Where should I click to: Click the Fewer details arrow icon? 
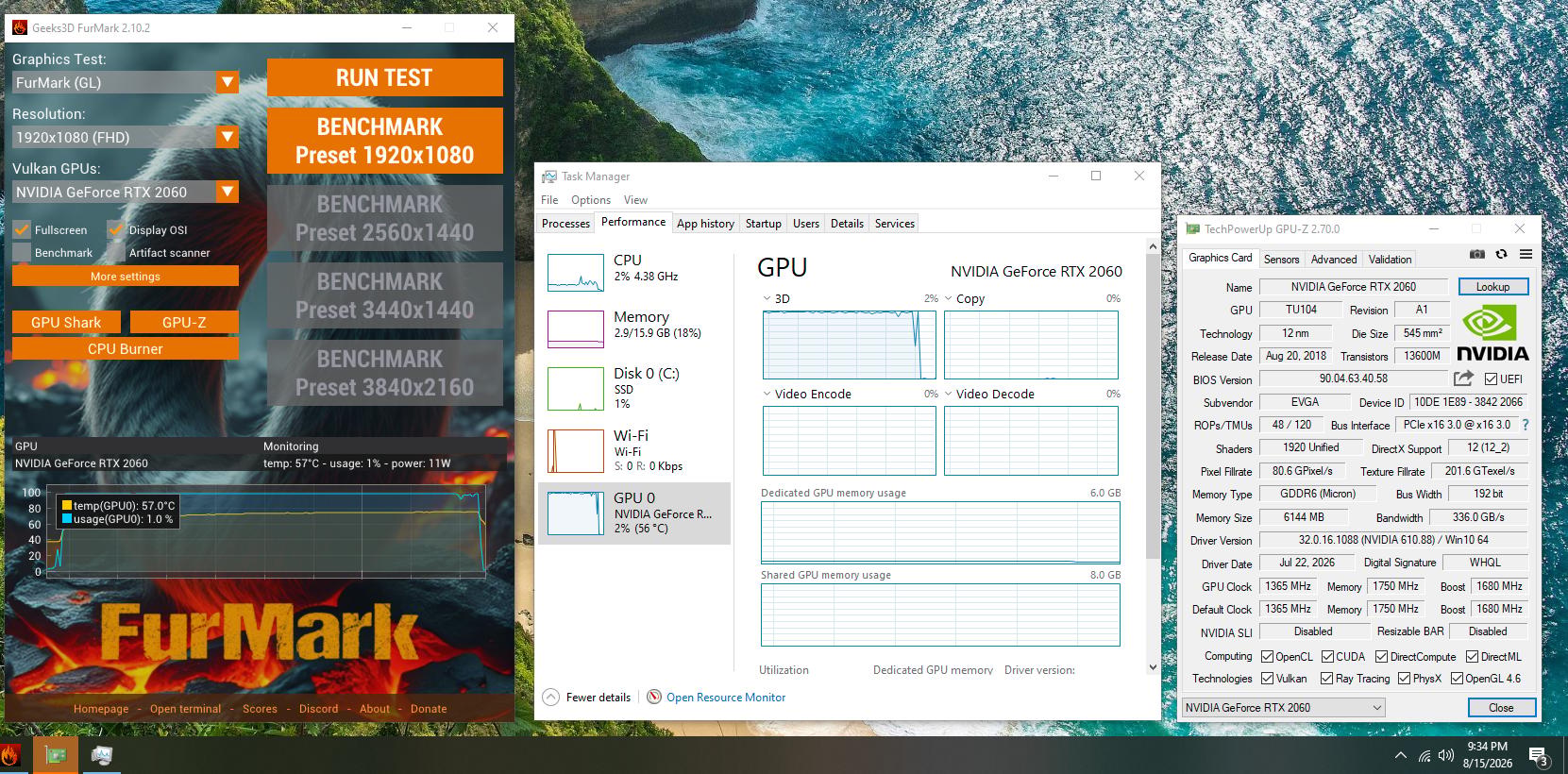coord(551,697)
